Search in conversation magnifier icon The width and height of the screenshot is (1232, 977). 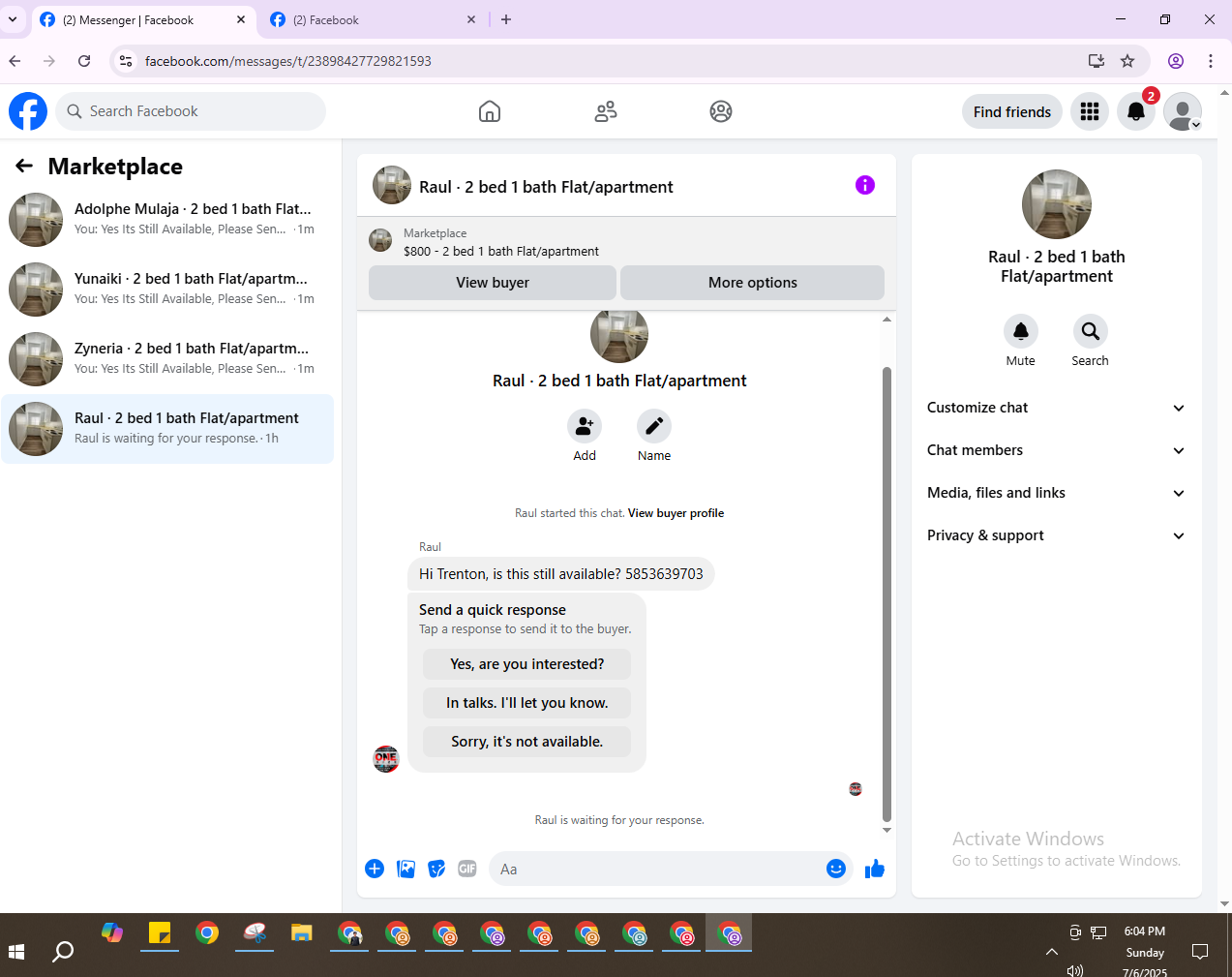pos(1091,331)
